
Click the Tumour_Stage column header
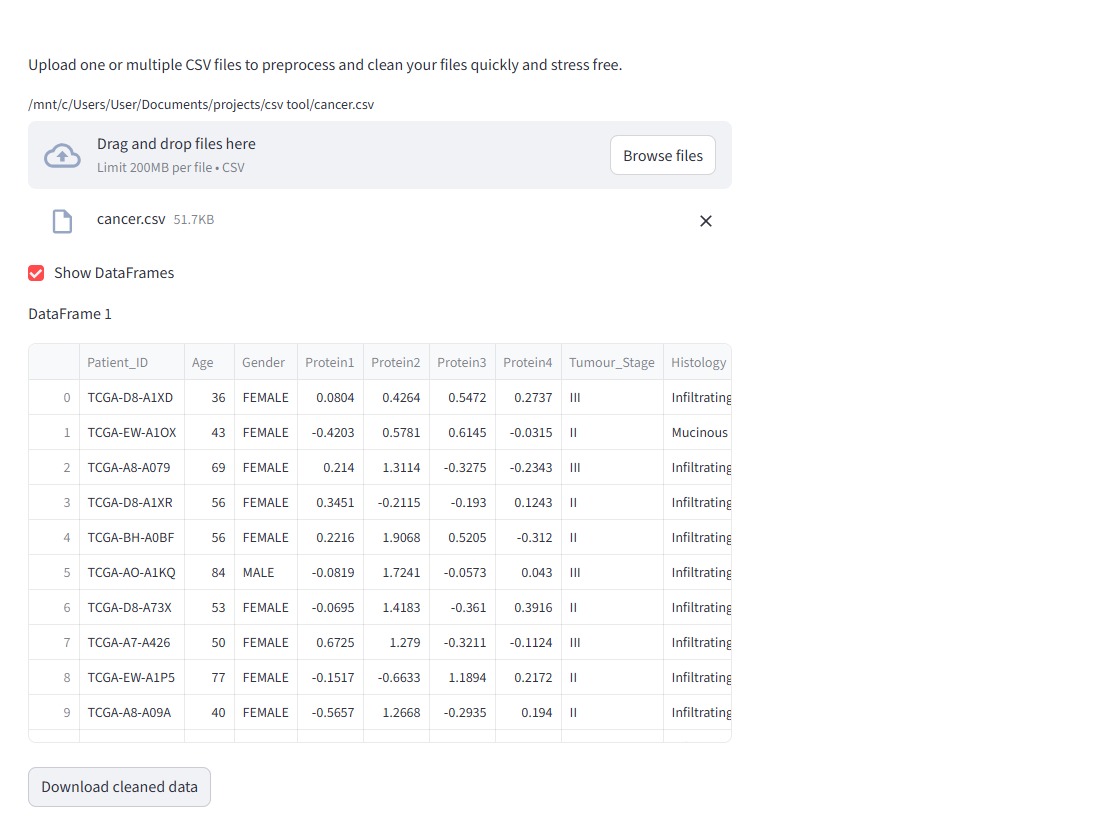612,362
